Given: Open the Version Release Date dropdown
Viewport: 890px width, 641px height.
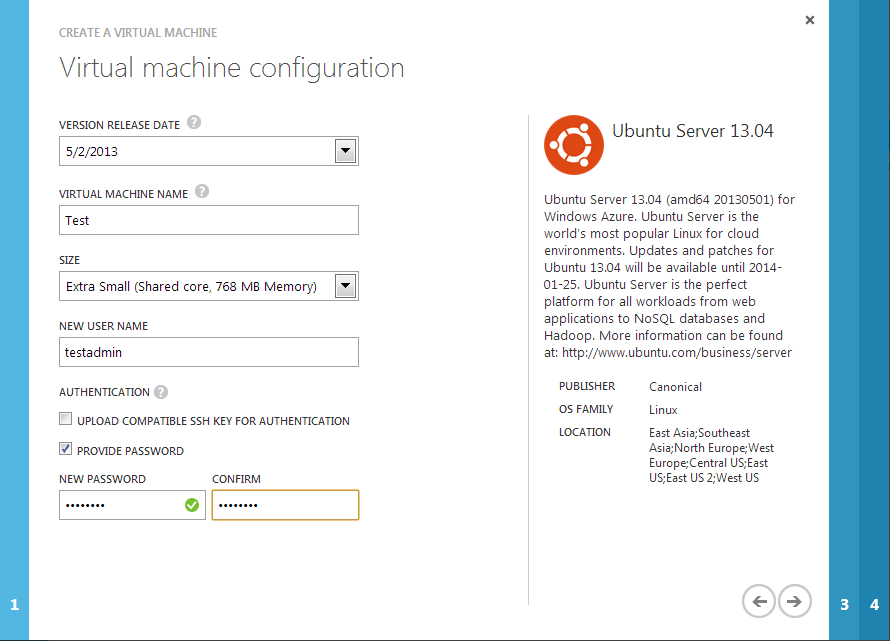Looking at the screenshot, I should click(x=345, y=152).
